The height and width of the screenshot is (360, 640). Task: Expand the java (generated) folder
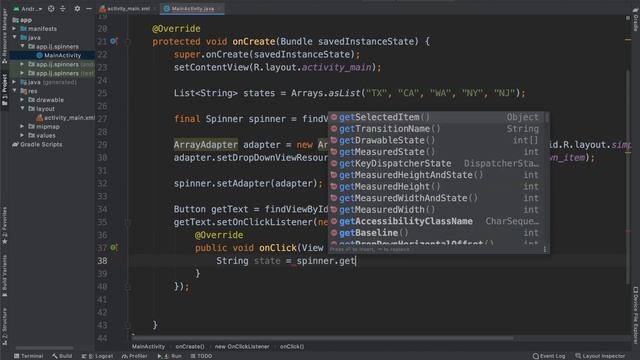14,82
